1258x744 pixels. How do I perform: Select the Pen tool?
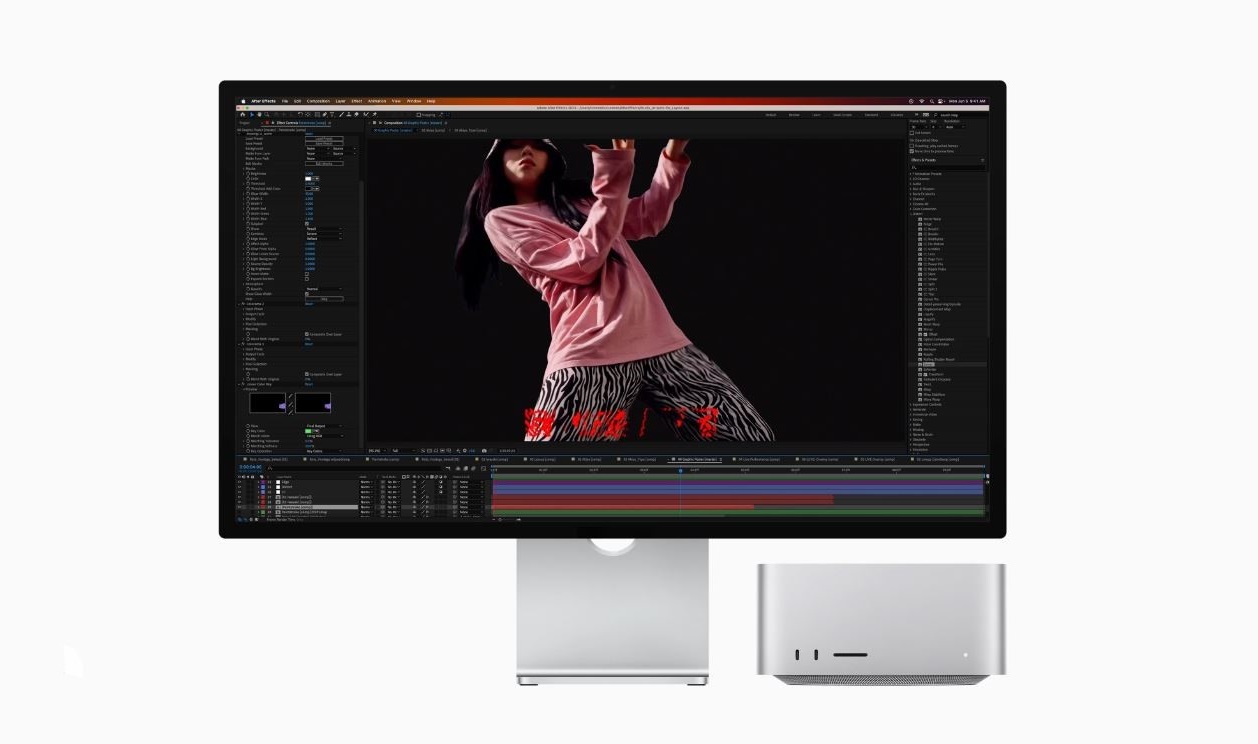(x=325, y=115)
